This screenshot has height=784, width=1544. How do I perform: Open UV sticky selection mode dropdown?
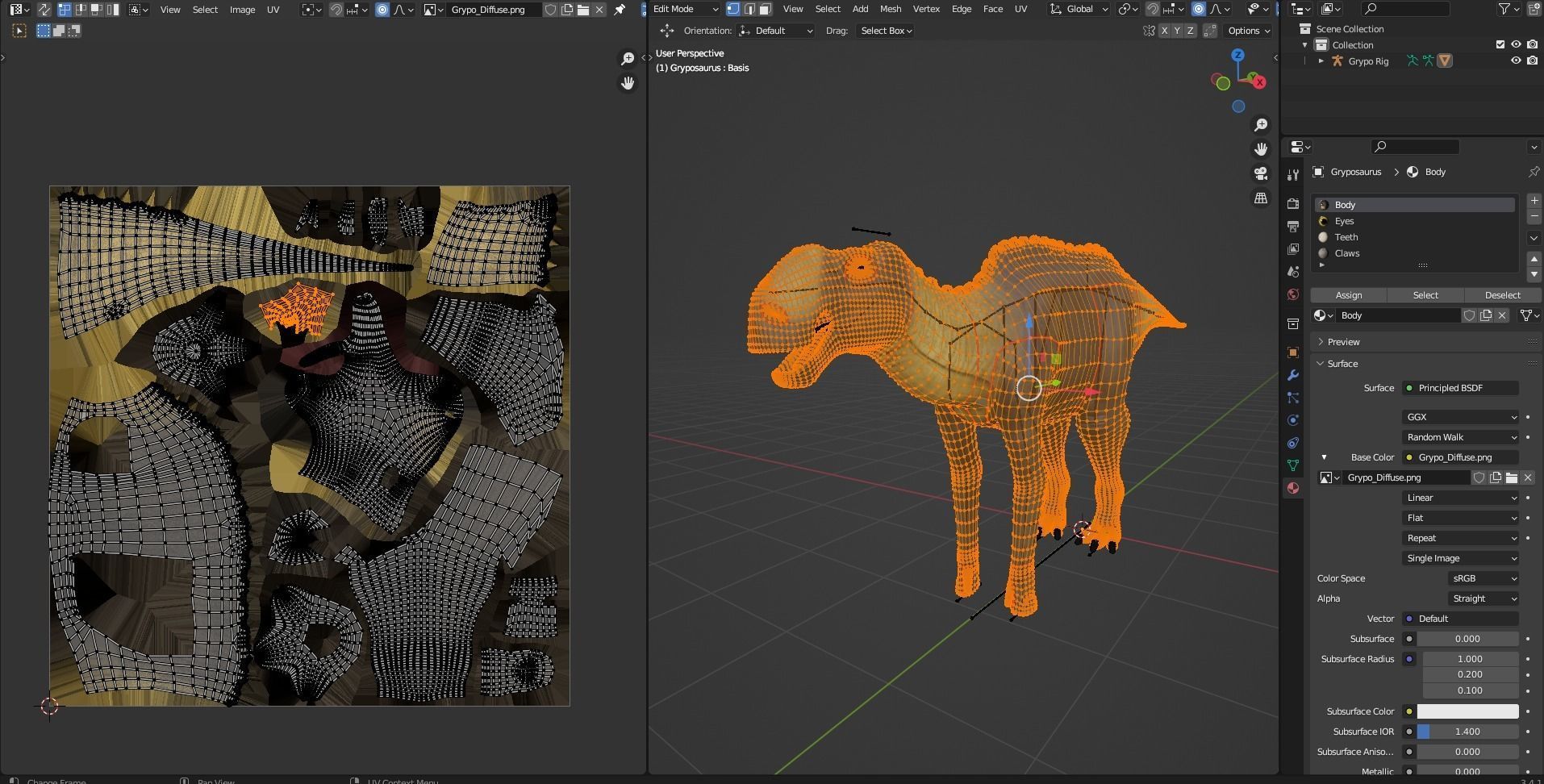[139, 10]
